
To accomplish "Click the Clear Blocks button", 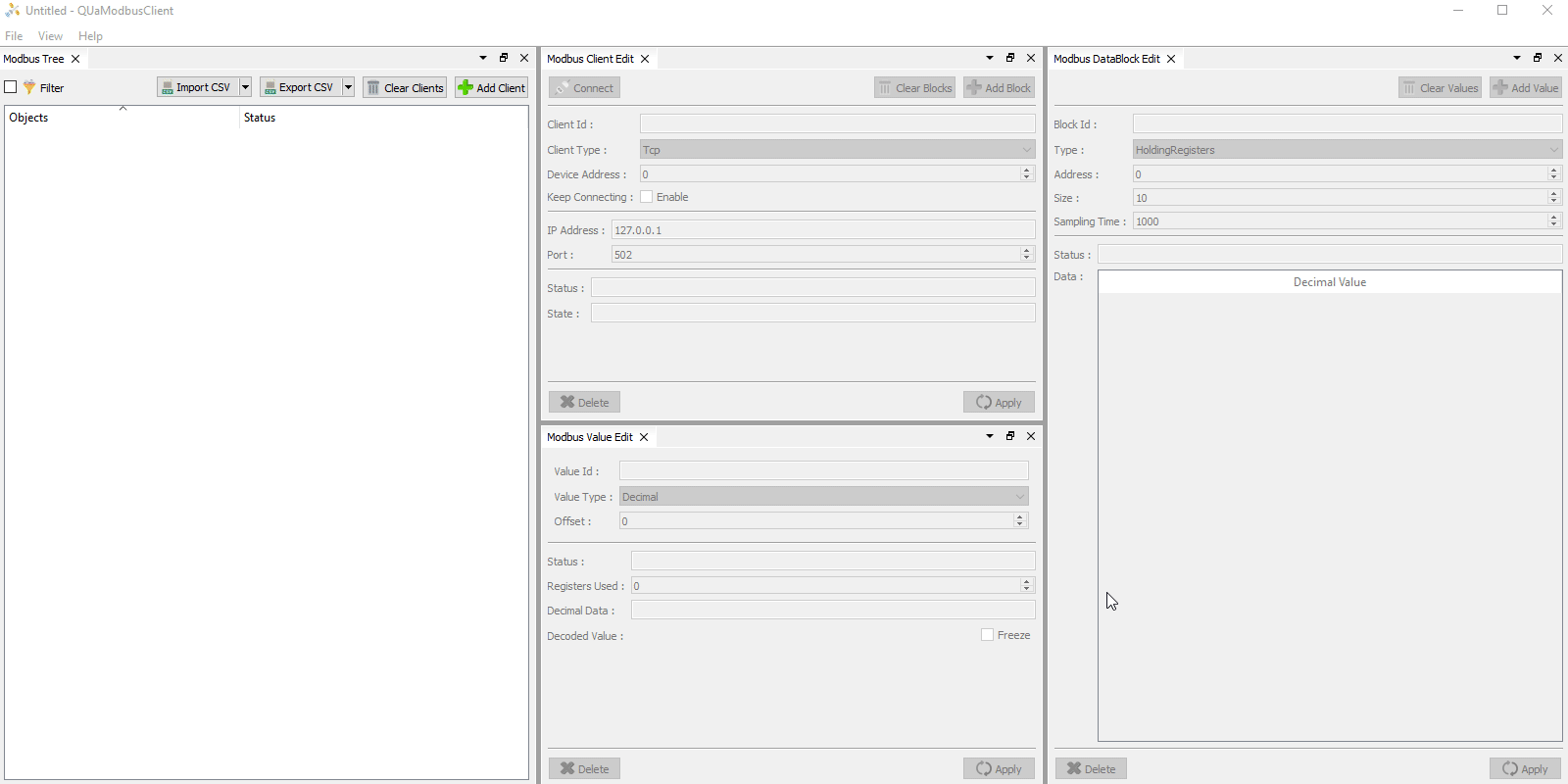I will [914, 87].
